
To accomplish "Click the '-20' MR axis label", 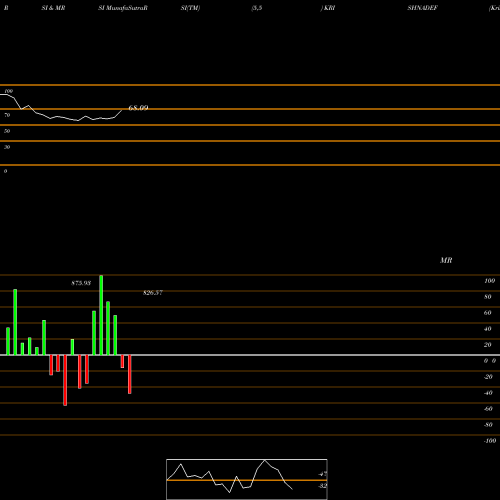I will coord(488,377).
